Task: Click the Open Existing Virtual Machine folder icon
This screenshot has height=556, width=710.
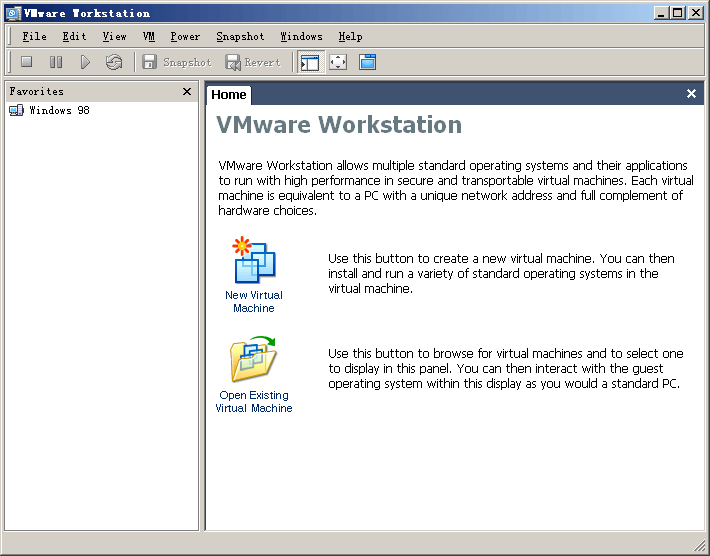Action: click(253, 359)
